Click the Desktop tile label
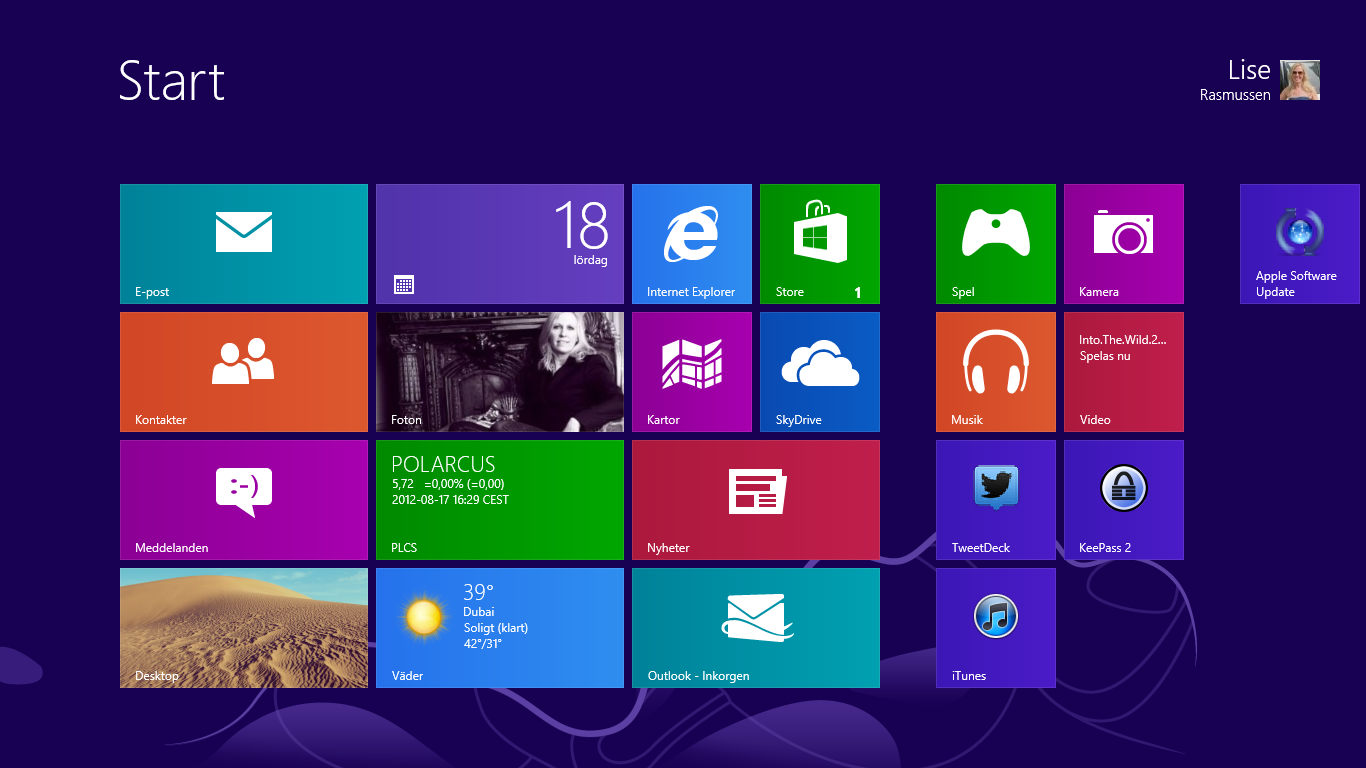 pos(157,676)
